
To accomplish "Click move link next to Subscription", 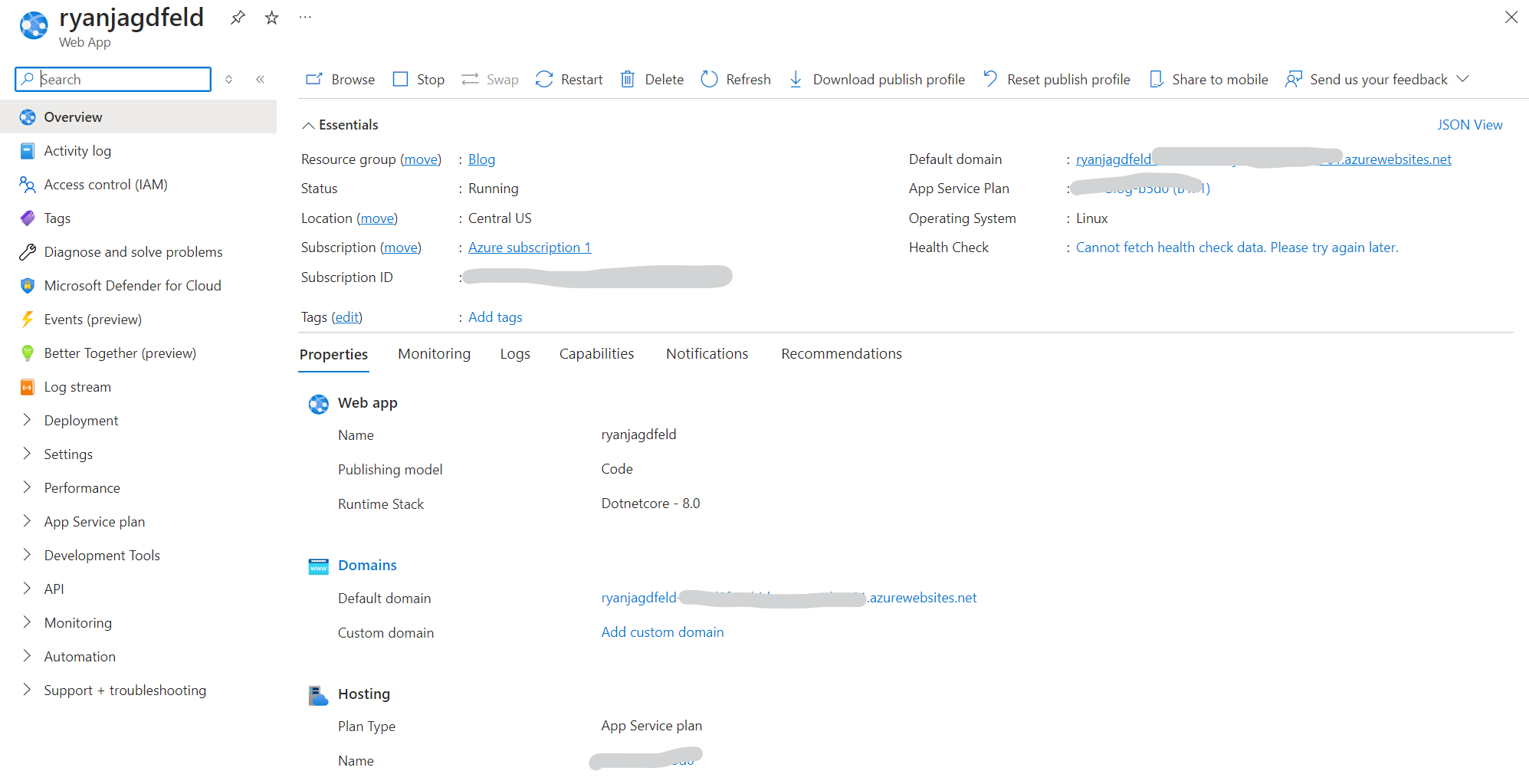I will tap(401, 248).
